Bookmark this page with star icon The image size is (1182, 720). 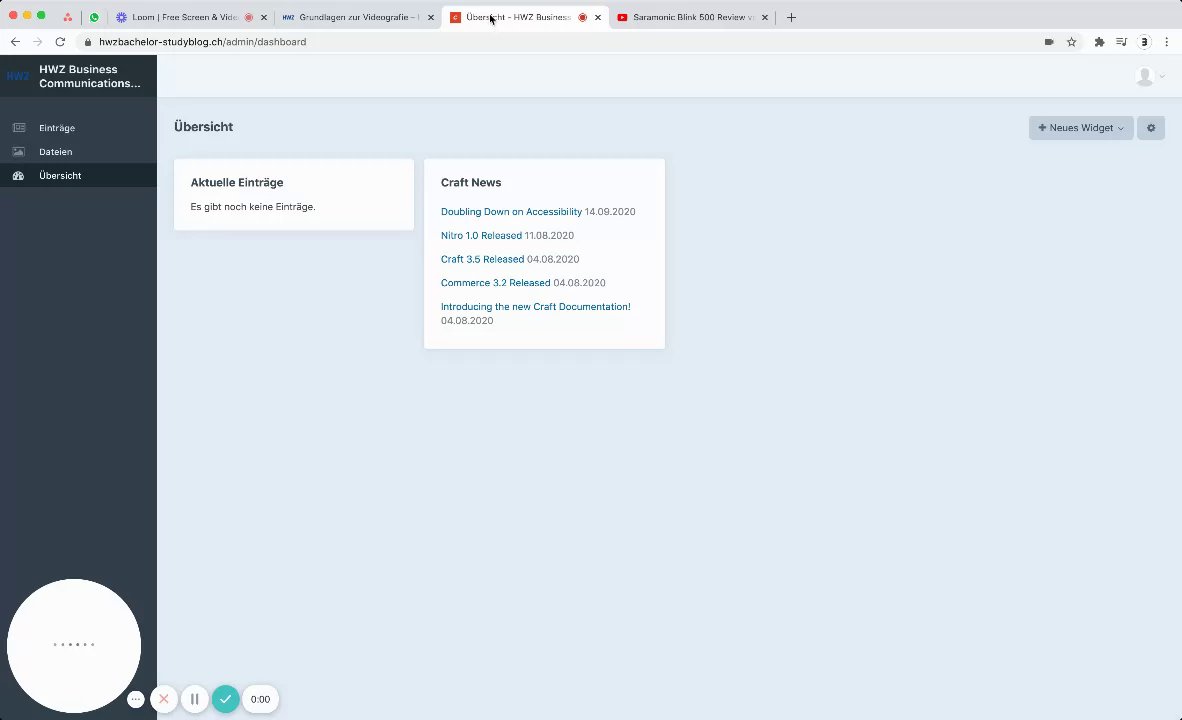pyautogui.click(x=1071, y=42)
